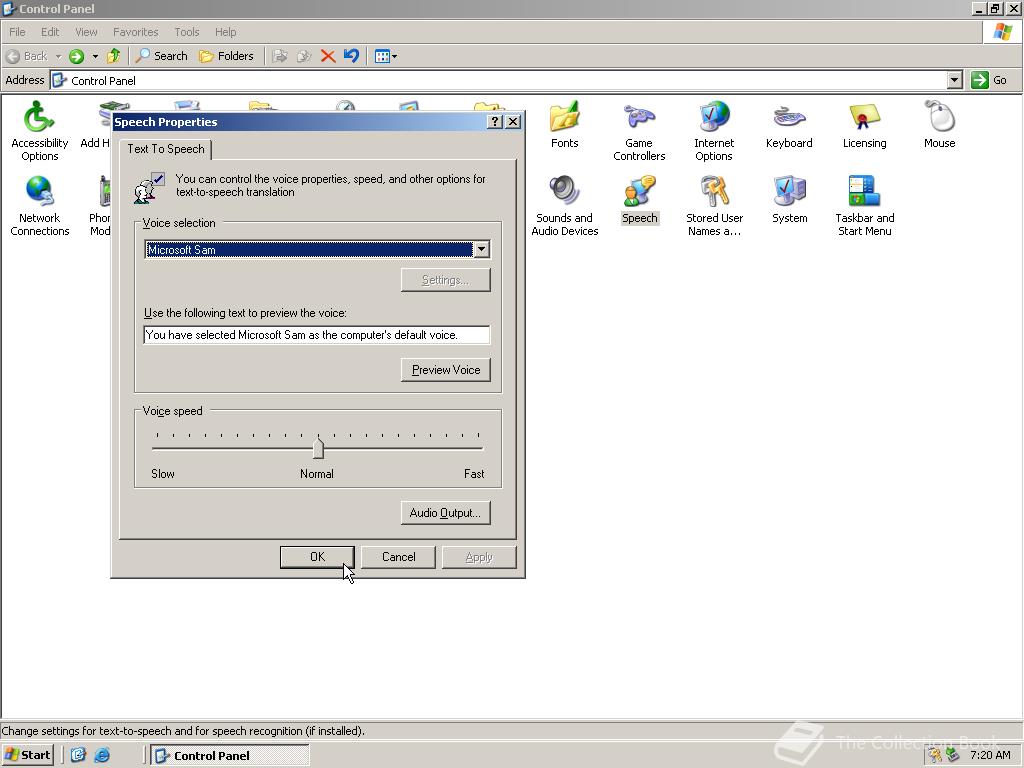Open Game Controllers icon
The width and height of the screenshot is (1024, 768).
pyautogui.click(x=639, y=130)
